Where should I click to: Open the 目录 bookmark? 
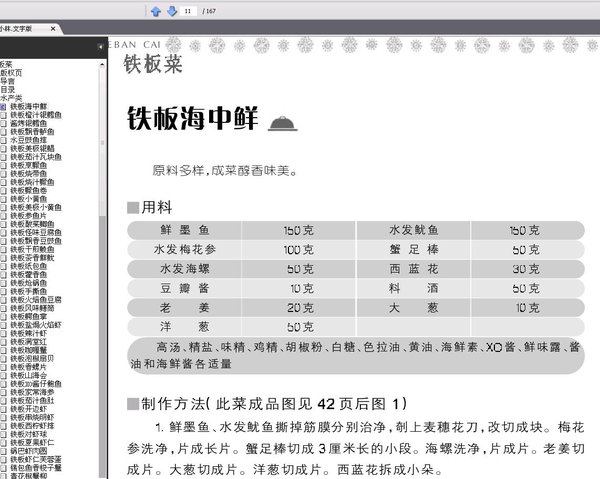7,90
